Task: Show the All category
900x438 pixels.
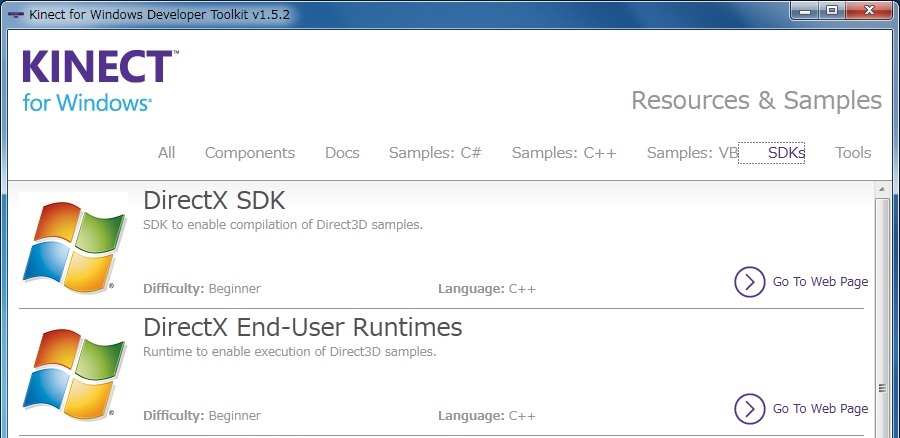Action: (166, 153)
